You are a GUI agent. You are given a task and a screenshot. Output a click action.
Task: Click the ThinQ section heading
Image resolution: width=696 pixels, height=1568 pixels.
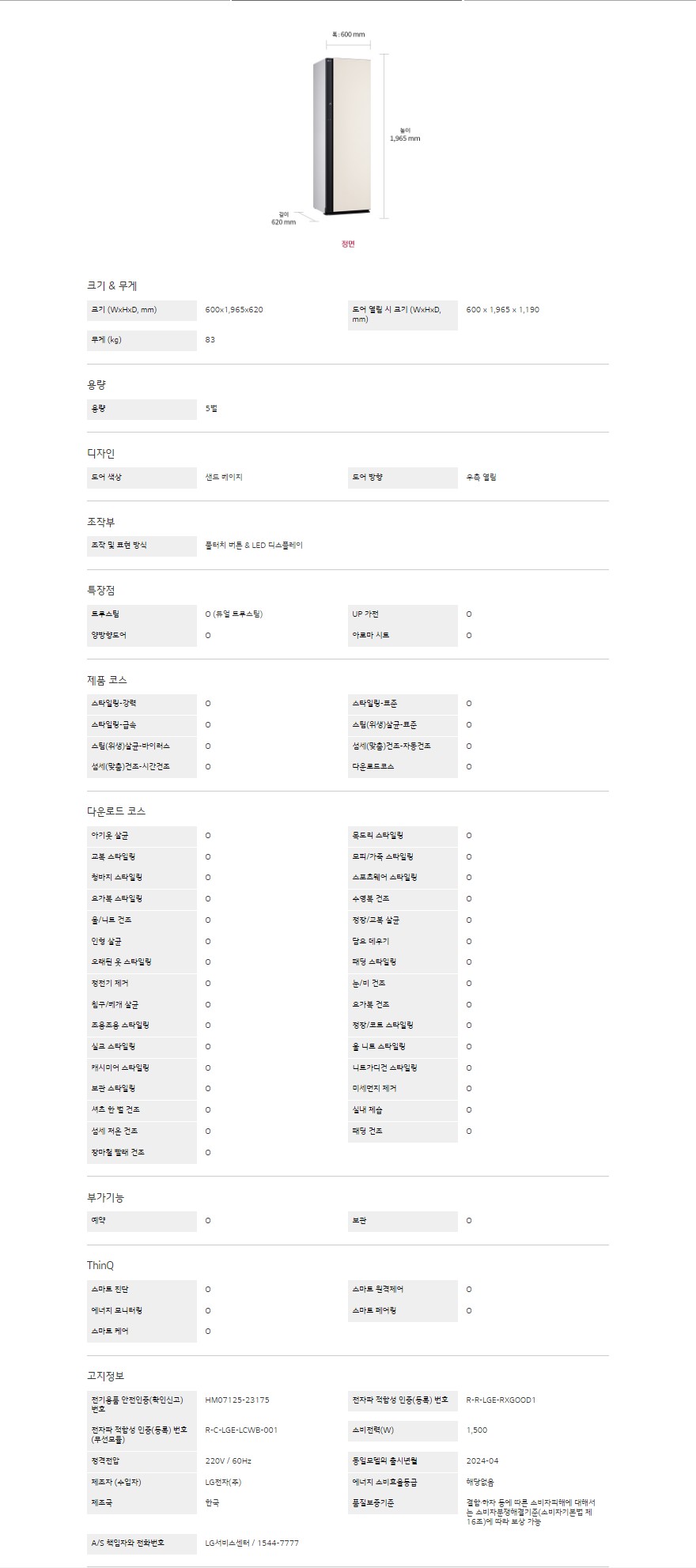click(100, 1266)
